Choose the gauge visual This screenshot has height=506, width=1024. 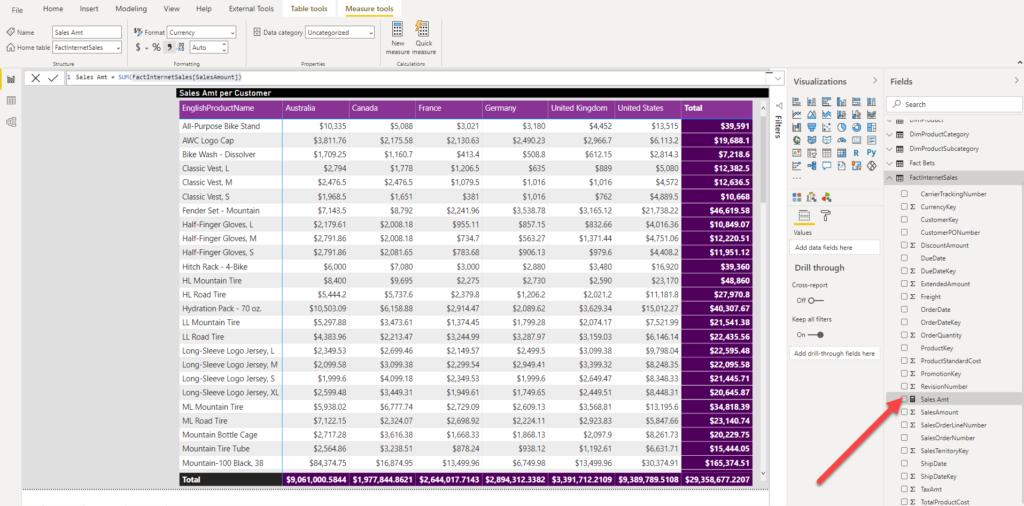tap(841, 140)
